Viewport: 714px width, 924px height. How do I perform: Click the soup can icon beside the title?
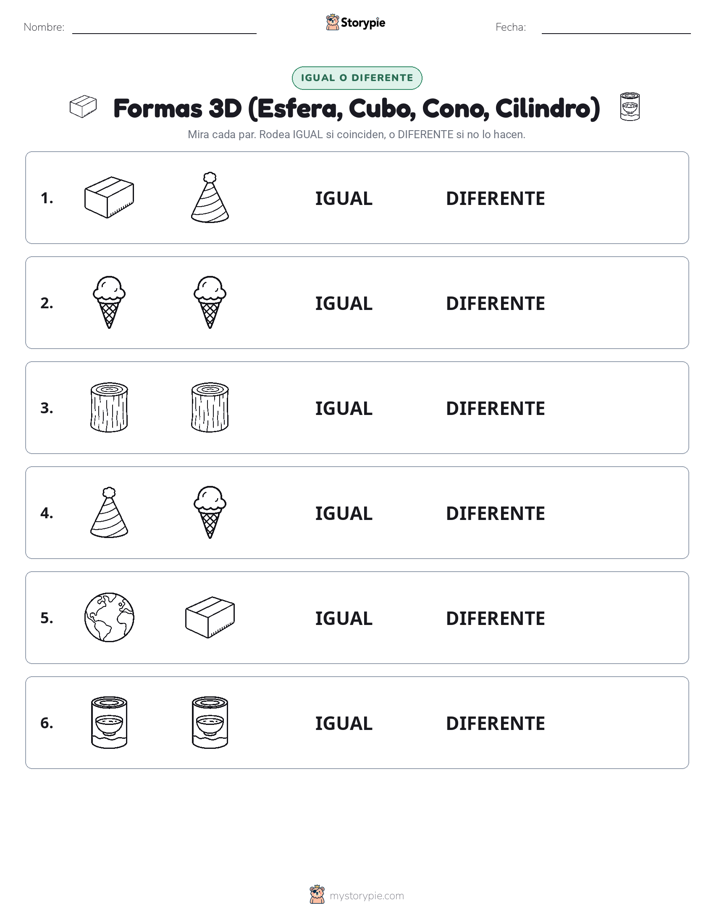[x=630, y=107]
